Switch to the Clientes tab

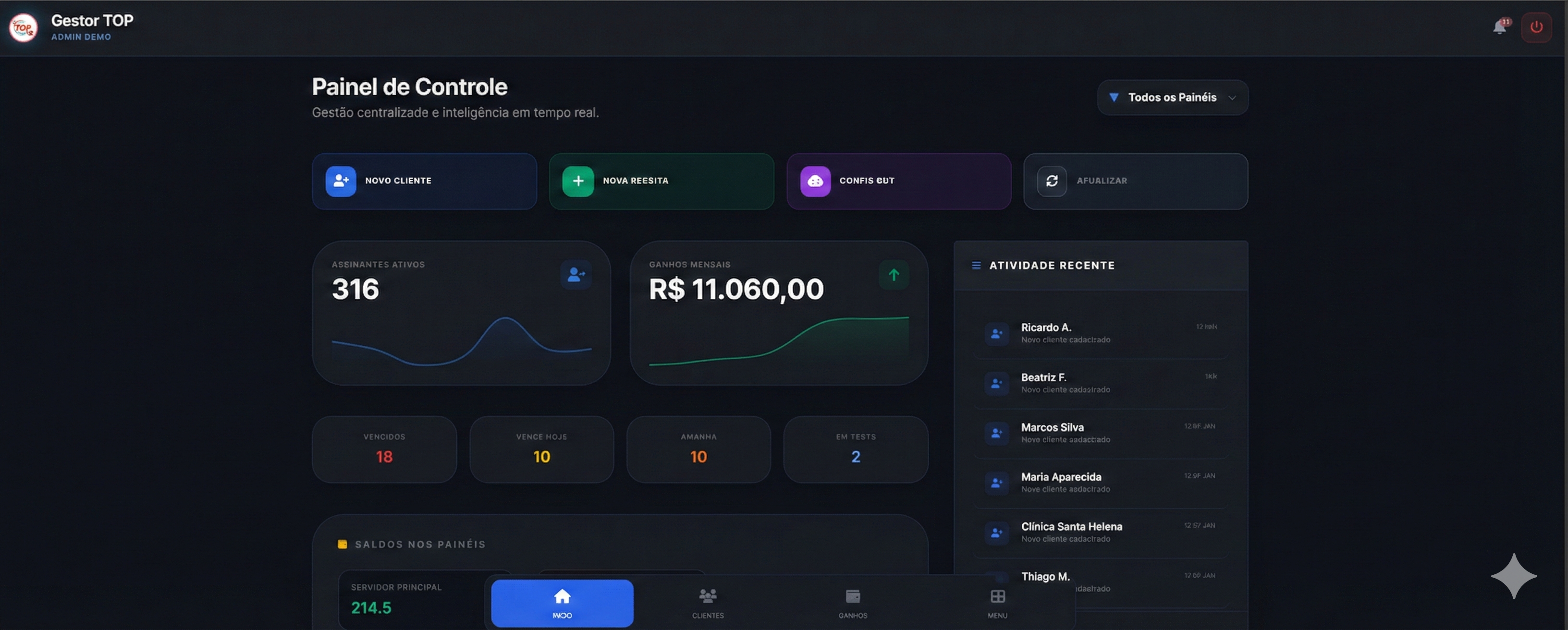707,603
